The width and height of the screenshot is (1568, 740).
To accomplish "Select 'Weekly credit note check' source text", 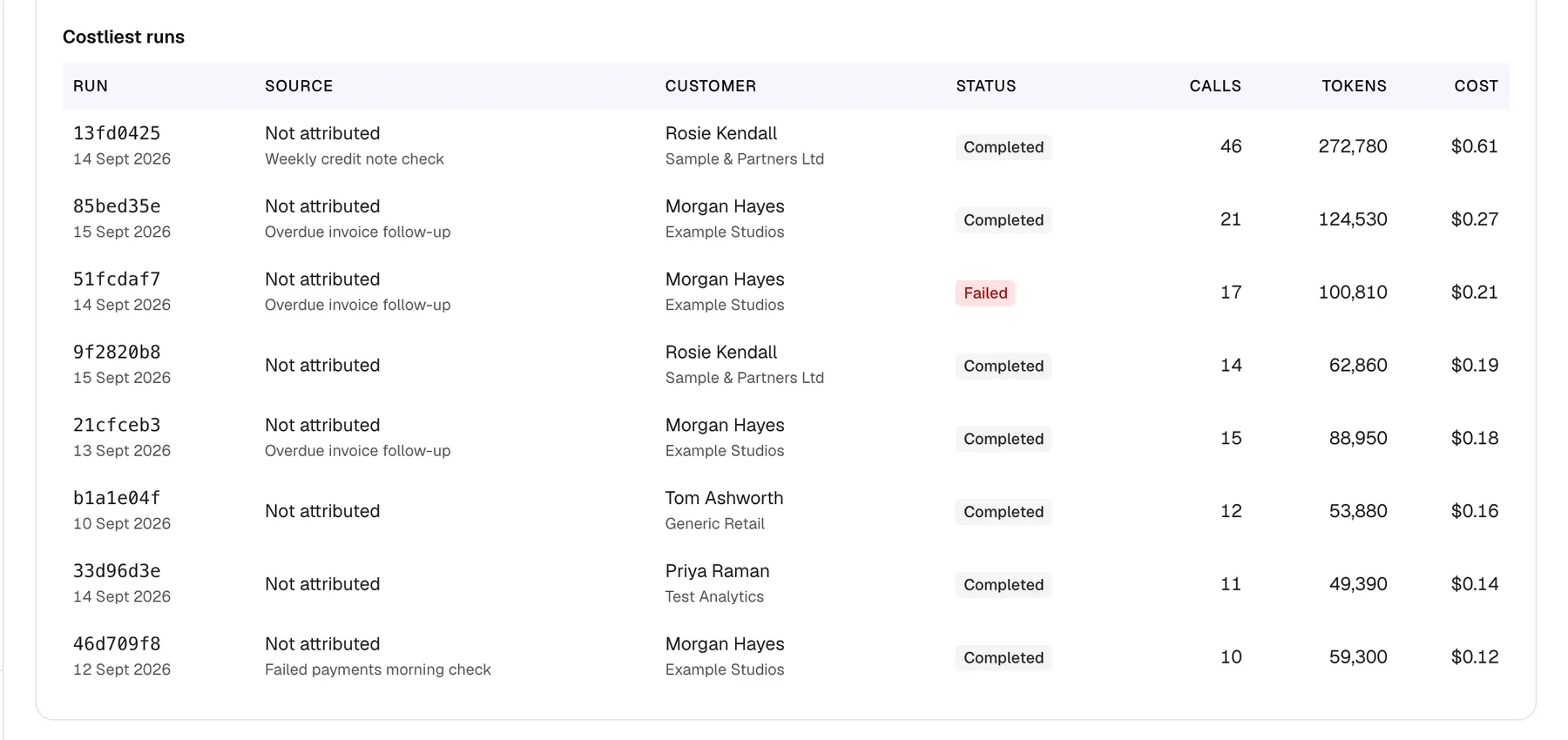I will 355,159.
